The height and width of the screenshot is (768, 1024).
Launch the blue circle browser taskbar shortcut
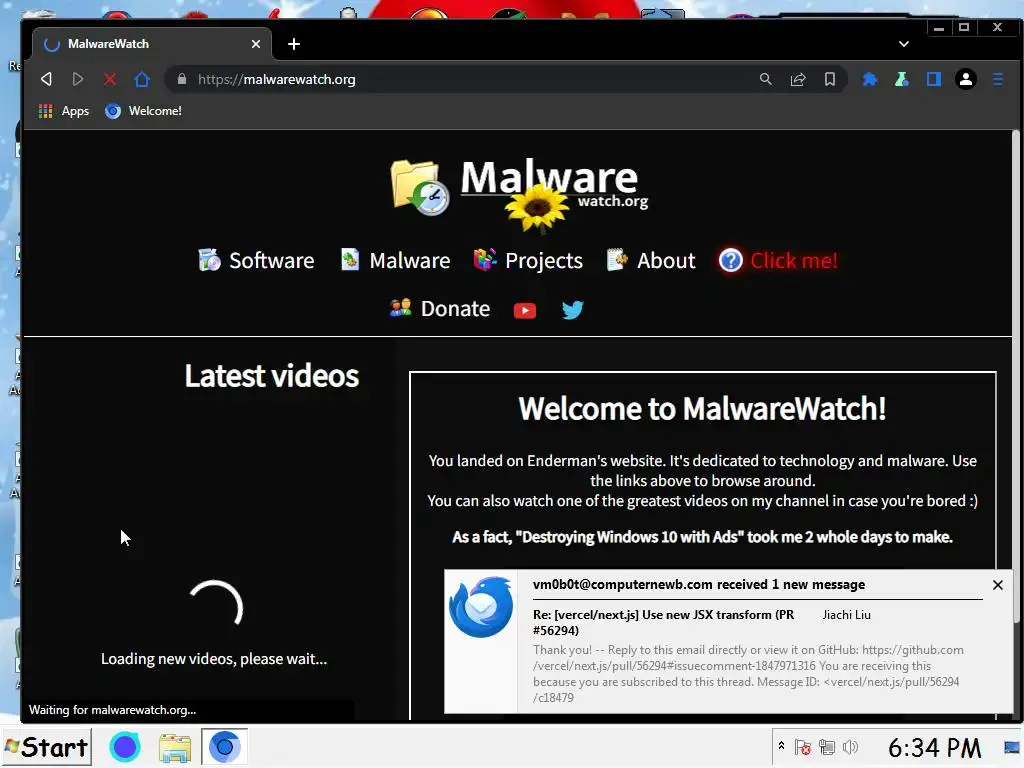[124, 747]
